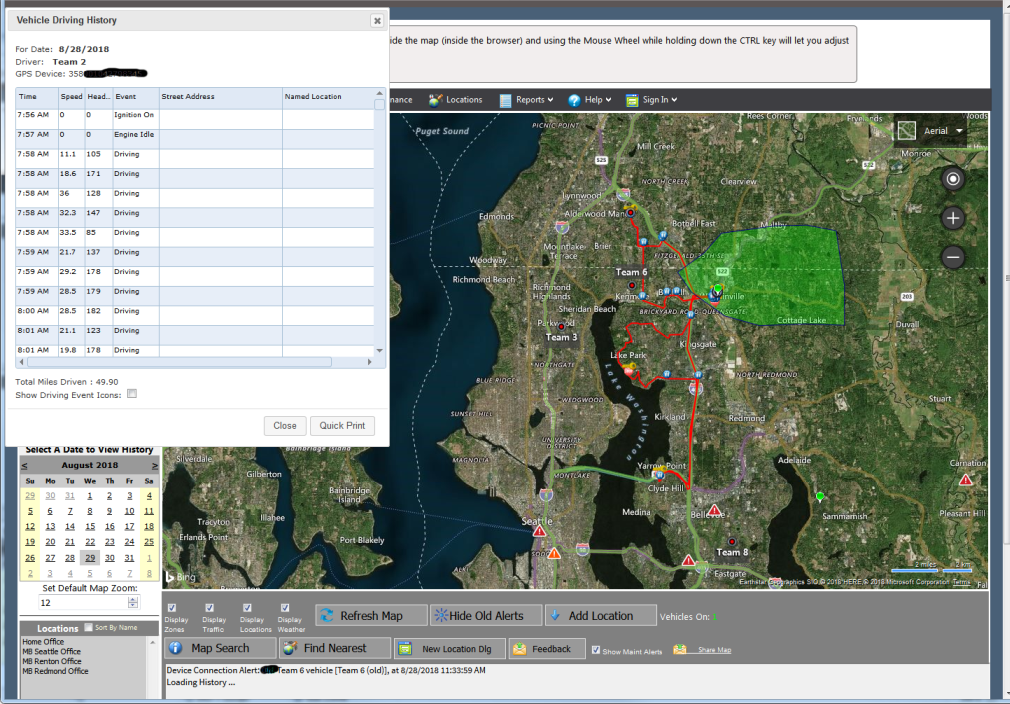1010x704 pixels.
Task: Click the Terms link on map
Action: point(961,582)
